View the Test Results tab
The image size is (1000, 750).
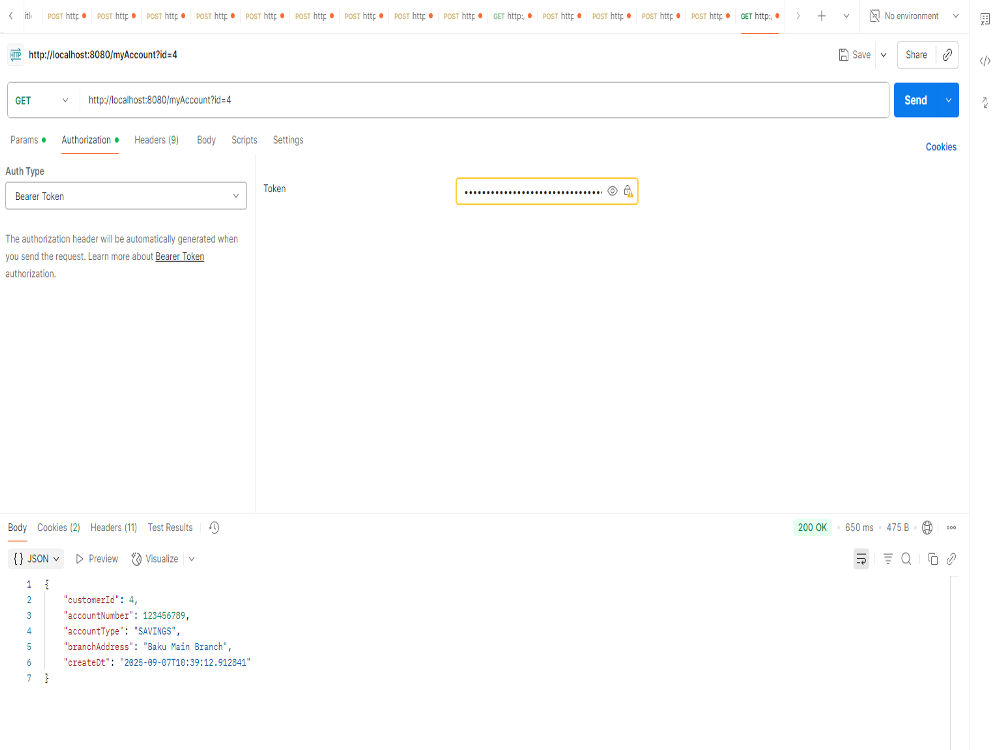point(170,527)
